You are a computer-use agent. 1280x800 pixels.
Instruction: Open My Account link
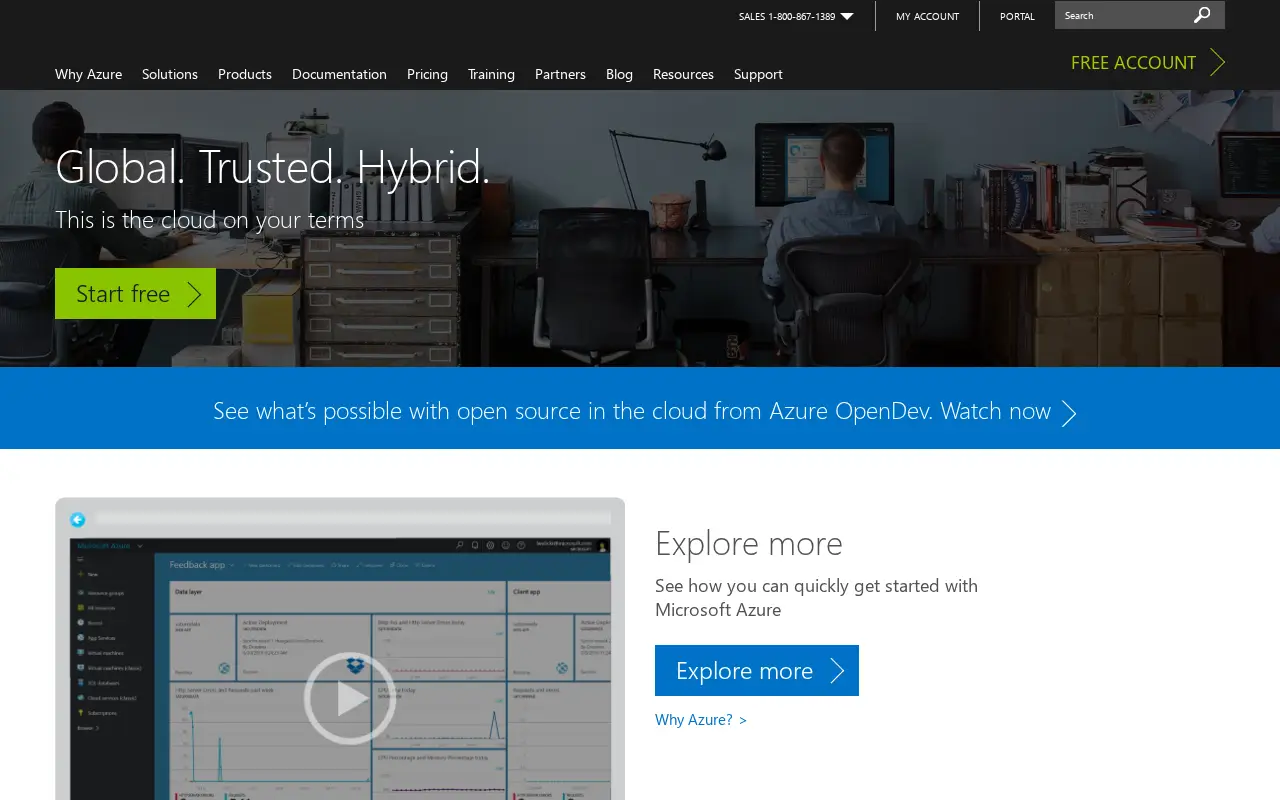tap(927, 16)
